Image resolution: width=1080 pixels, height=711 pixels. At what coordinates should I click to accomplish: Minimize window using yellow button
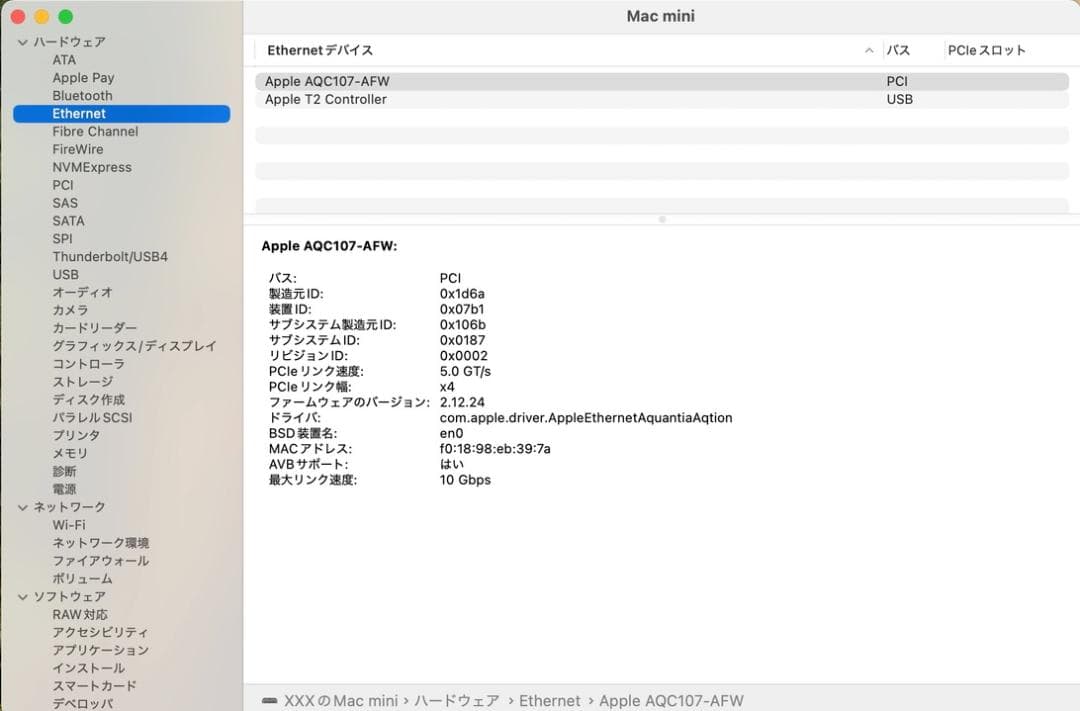[42, 17]
